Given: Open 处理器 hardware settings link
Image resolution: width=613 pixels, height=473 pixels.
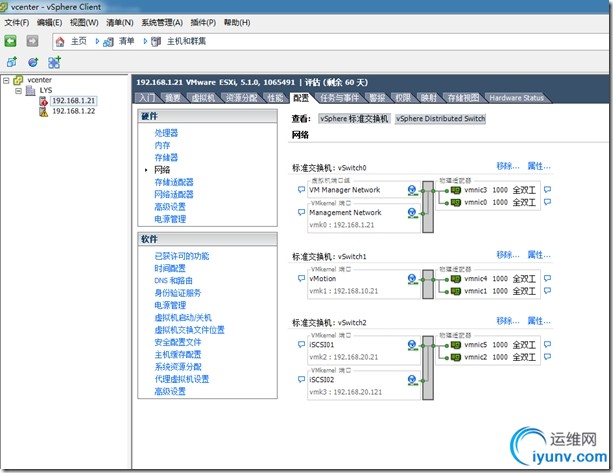Looking at the screenshot, I should pyautogui.click(x=166, y=133).
